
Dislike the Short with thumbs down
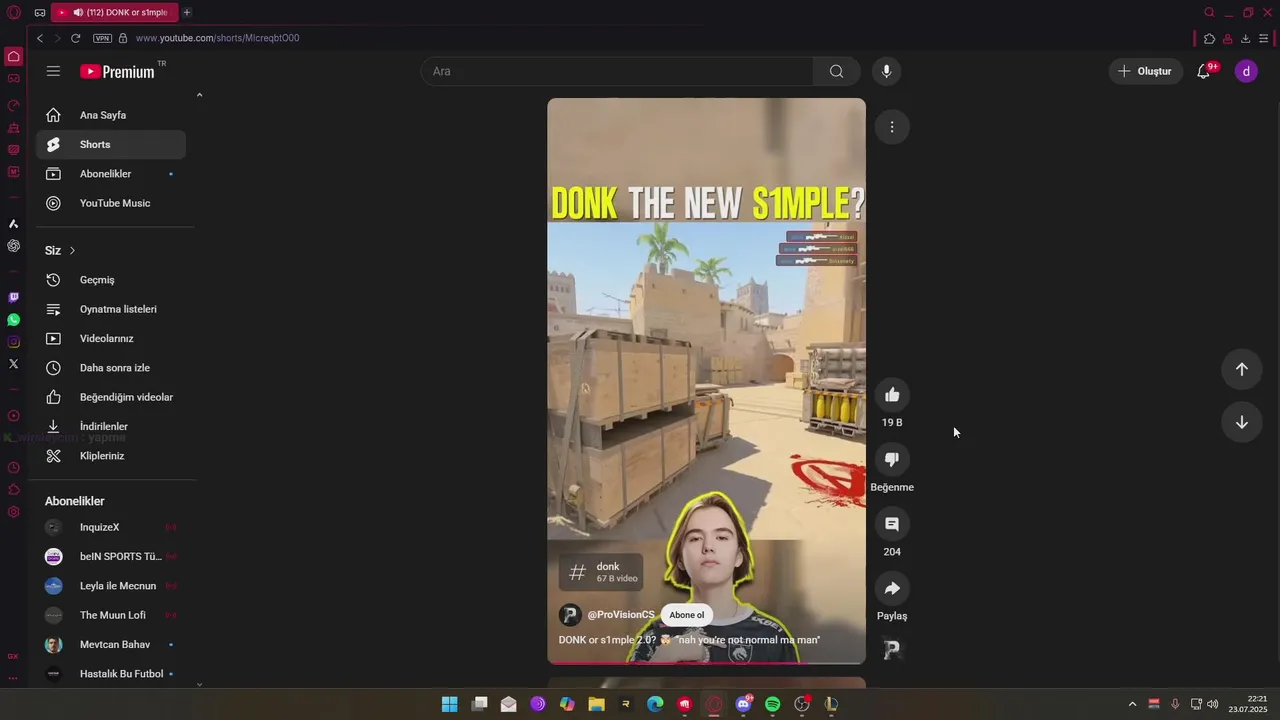pyautogui.click(x=892, y=459)
